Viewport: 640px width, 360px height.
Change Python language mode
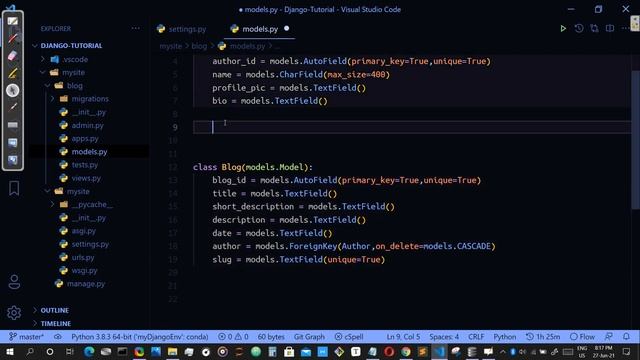[x=505, y=337]
